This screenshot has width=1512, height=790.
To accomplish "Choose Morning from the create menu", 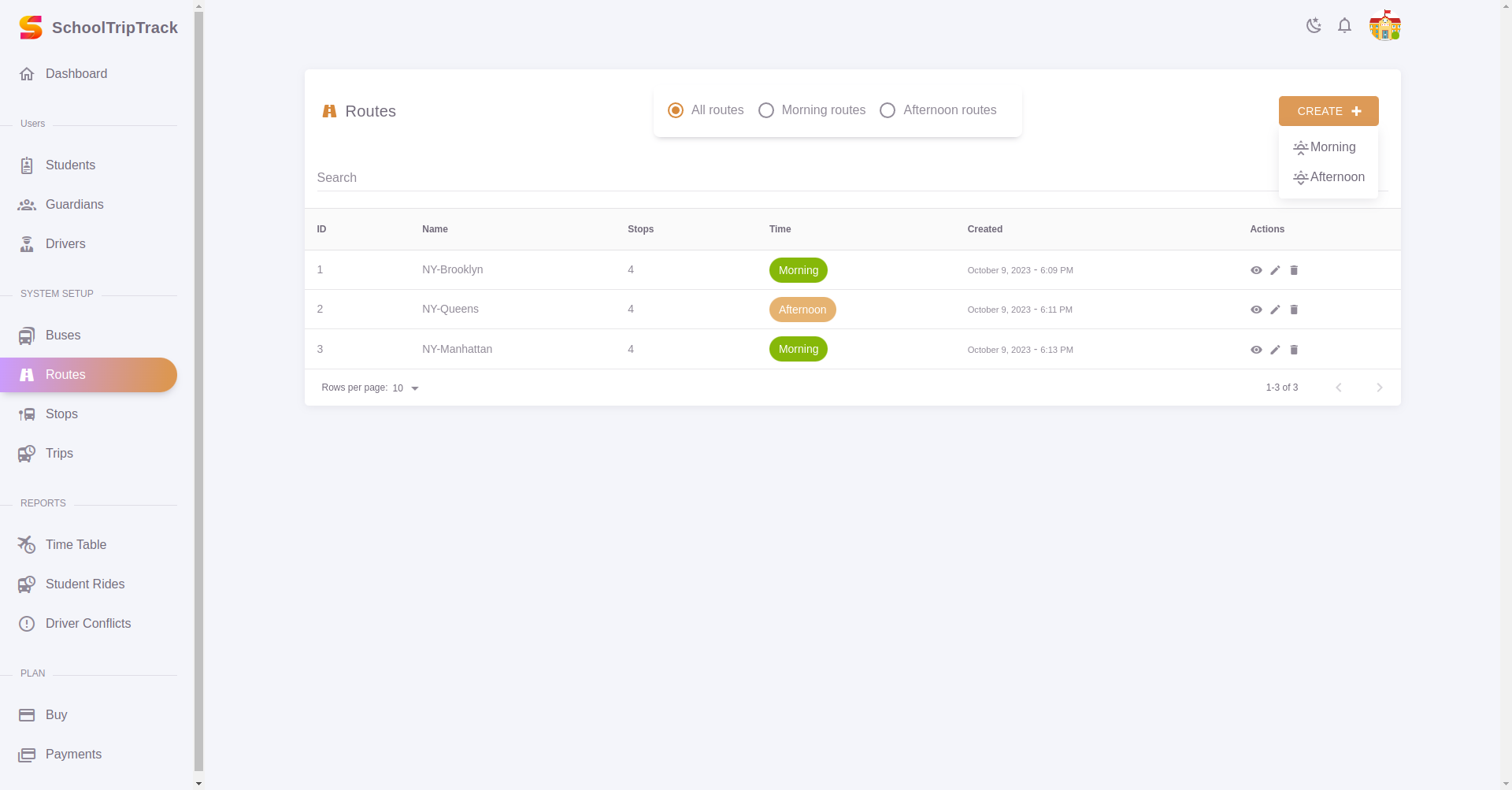I will pos(1329,147).
